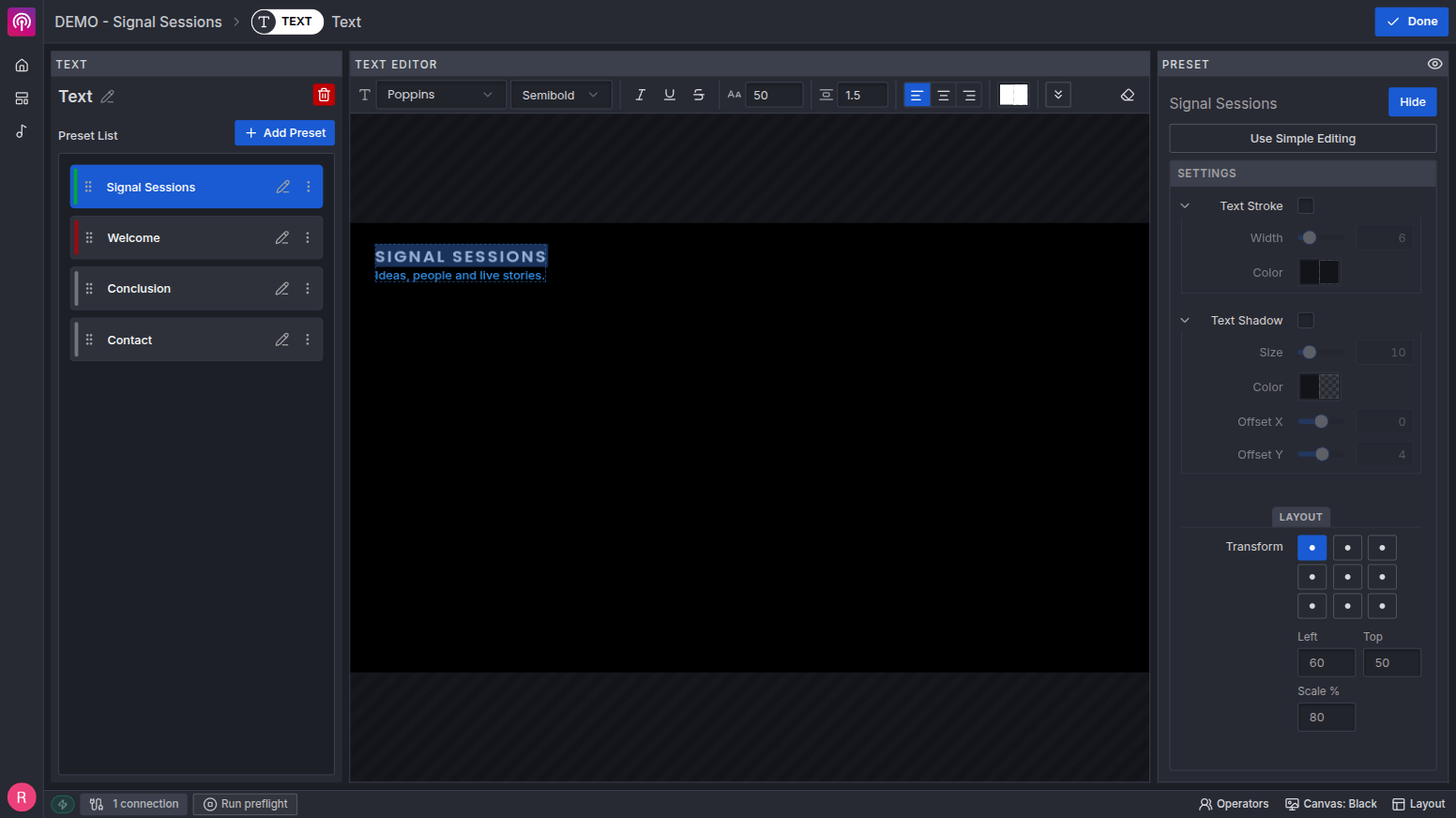The width and height of the screenshot is (1456, 818).
Task: Go to Home in left sidebar
Action: point(22,66)
